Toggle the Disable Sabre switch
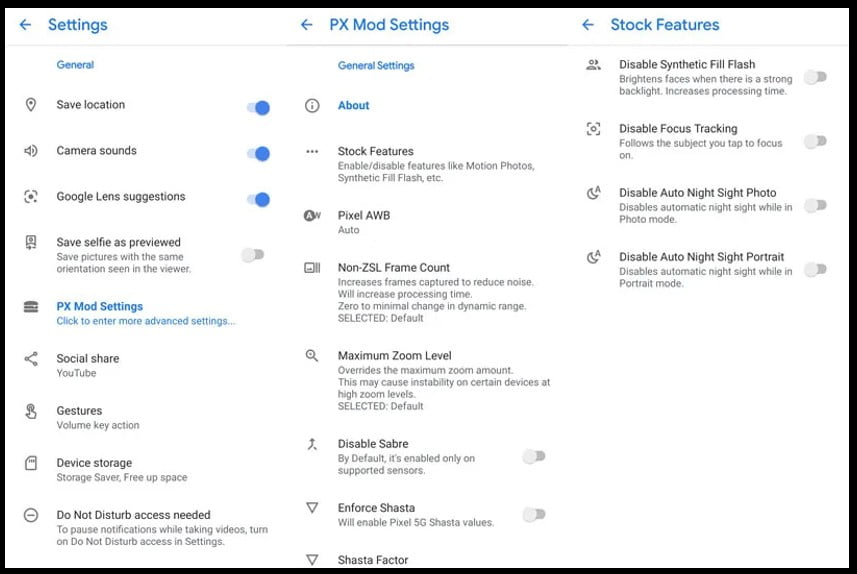 point(534,456)
